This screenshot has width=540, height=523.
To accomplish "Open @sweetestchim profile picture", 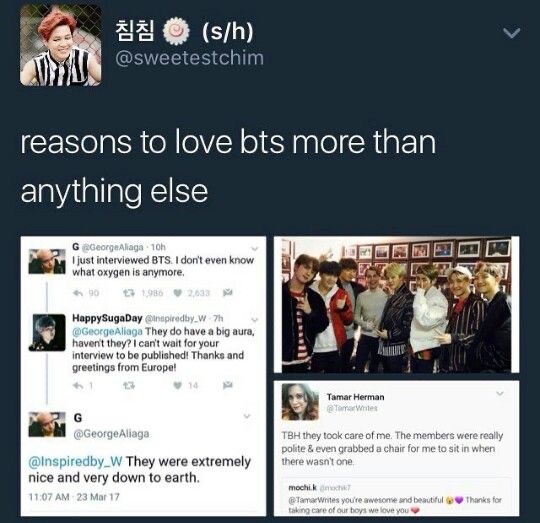I will tap(61, 45).
